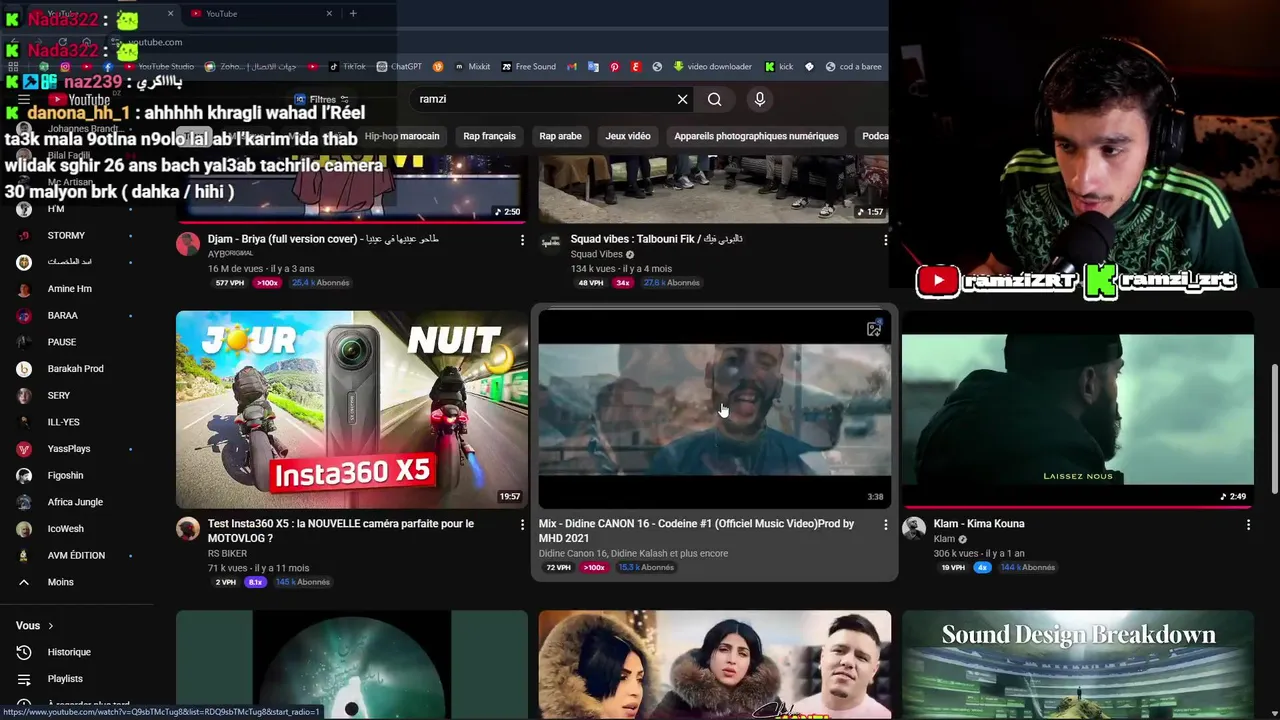
Task: Click the '577 VPH' badge under Djam video
Action: point(229,283)
